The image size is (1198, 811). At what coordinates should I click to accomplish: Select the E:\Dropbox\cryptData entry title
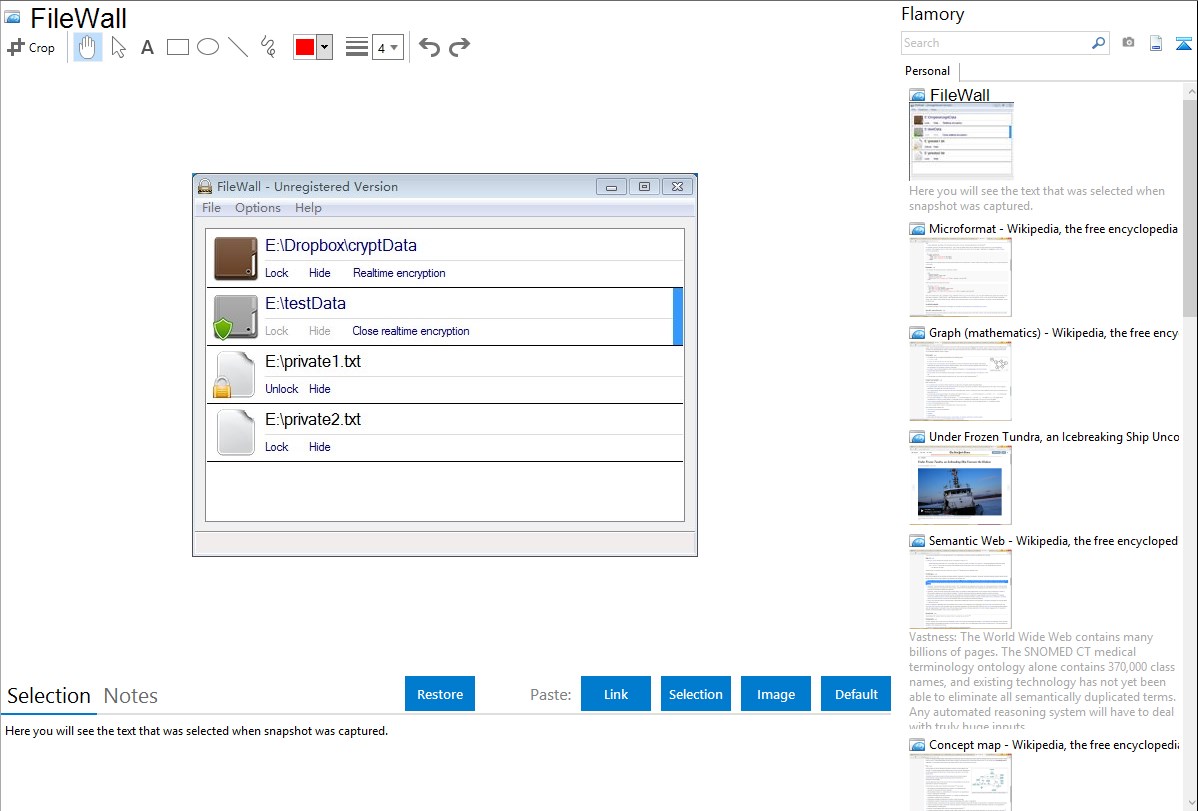(341, 246)
